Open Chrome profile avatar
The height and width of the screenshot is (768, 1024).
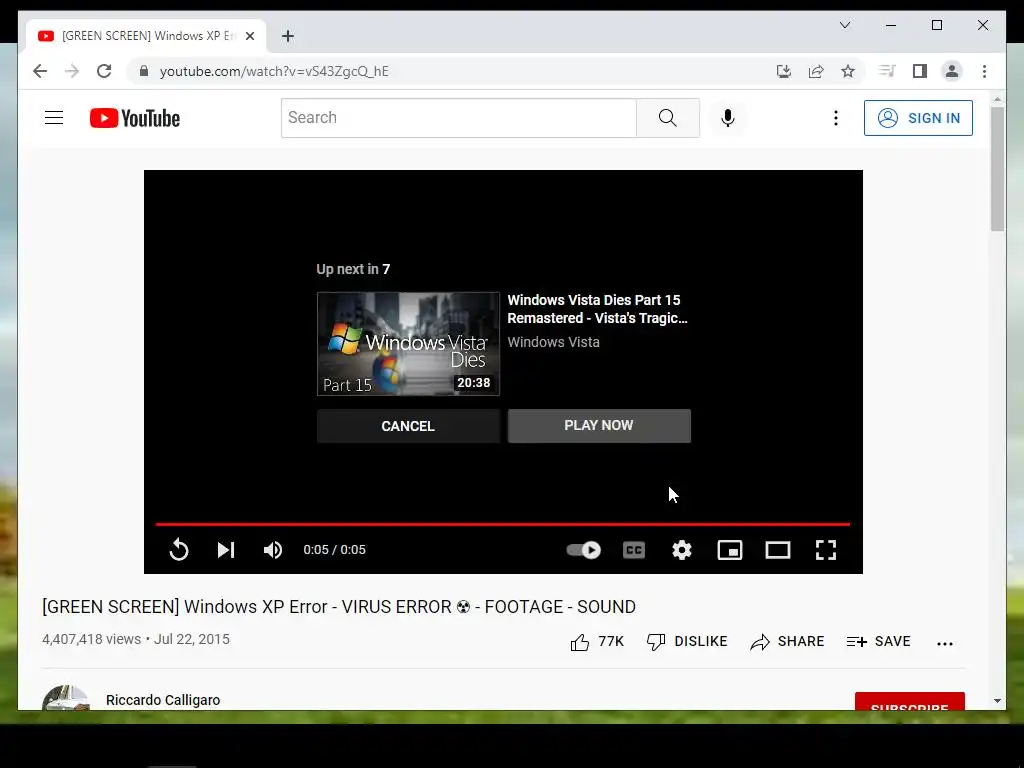tap(952, 71)
